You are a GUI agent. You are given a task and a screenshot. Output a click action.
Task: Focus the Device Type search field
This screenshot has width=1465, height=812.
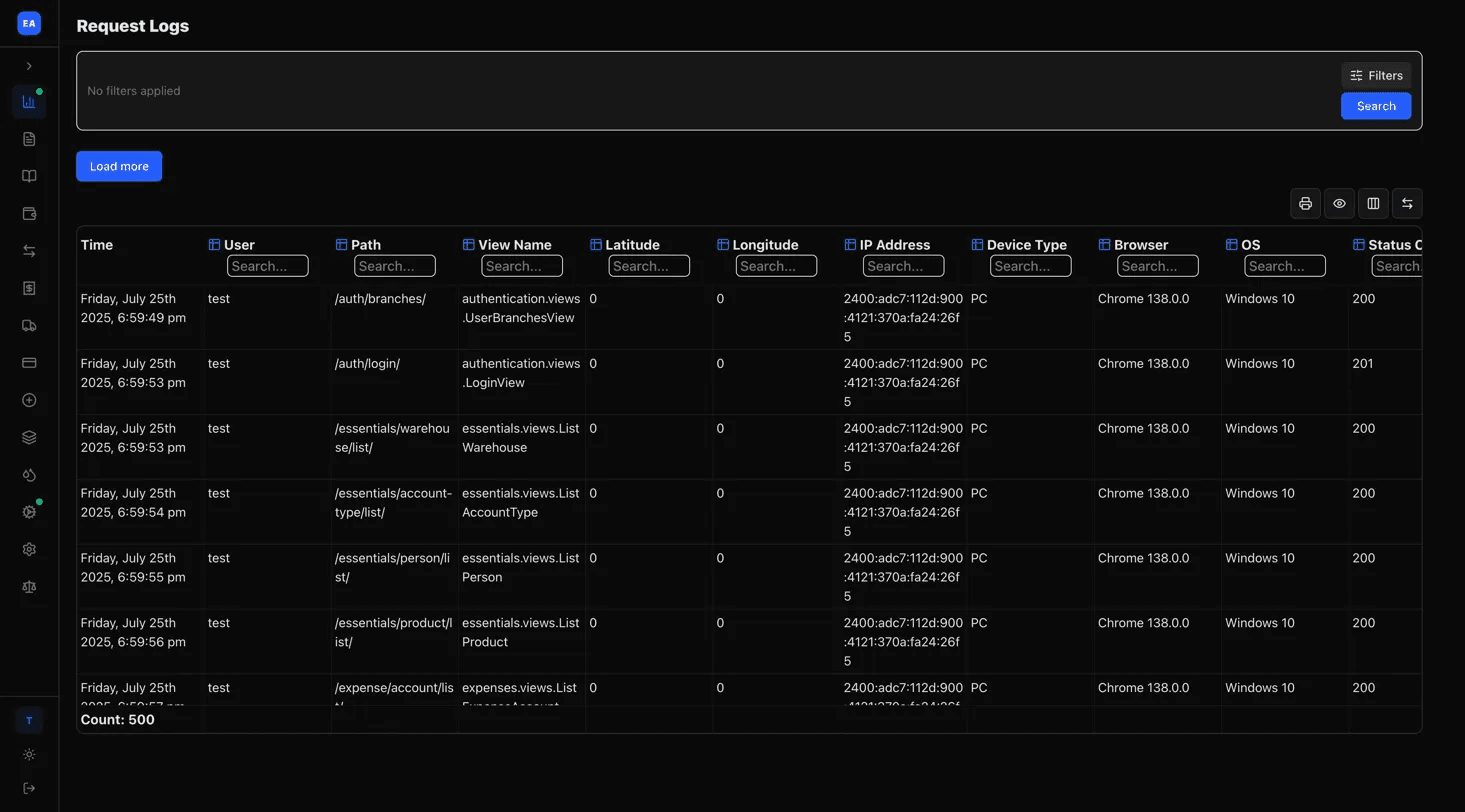click(x=1031, y=266)
